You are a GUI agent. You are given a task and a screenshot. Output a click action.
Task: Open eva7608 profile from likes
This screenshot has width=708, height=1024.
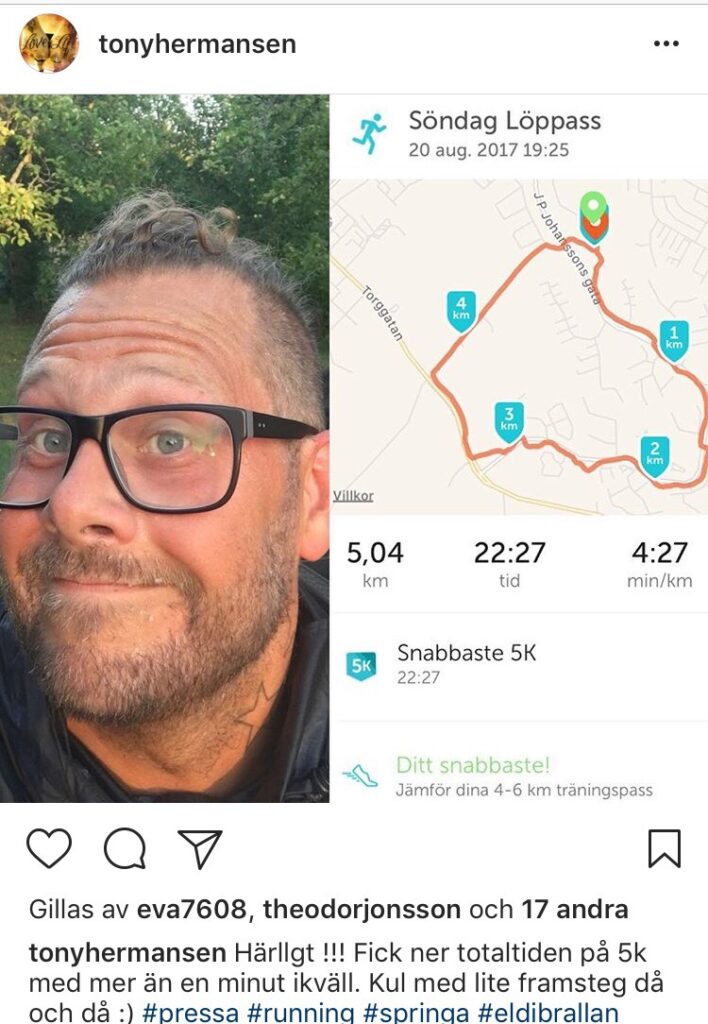pyautogui.click(x=191, y=909)
